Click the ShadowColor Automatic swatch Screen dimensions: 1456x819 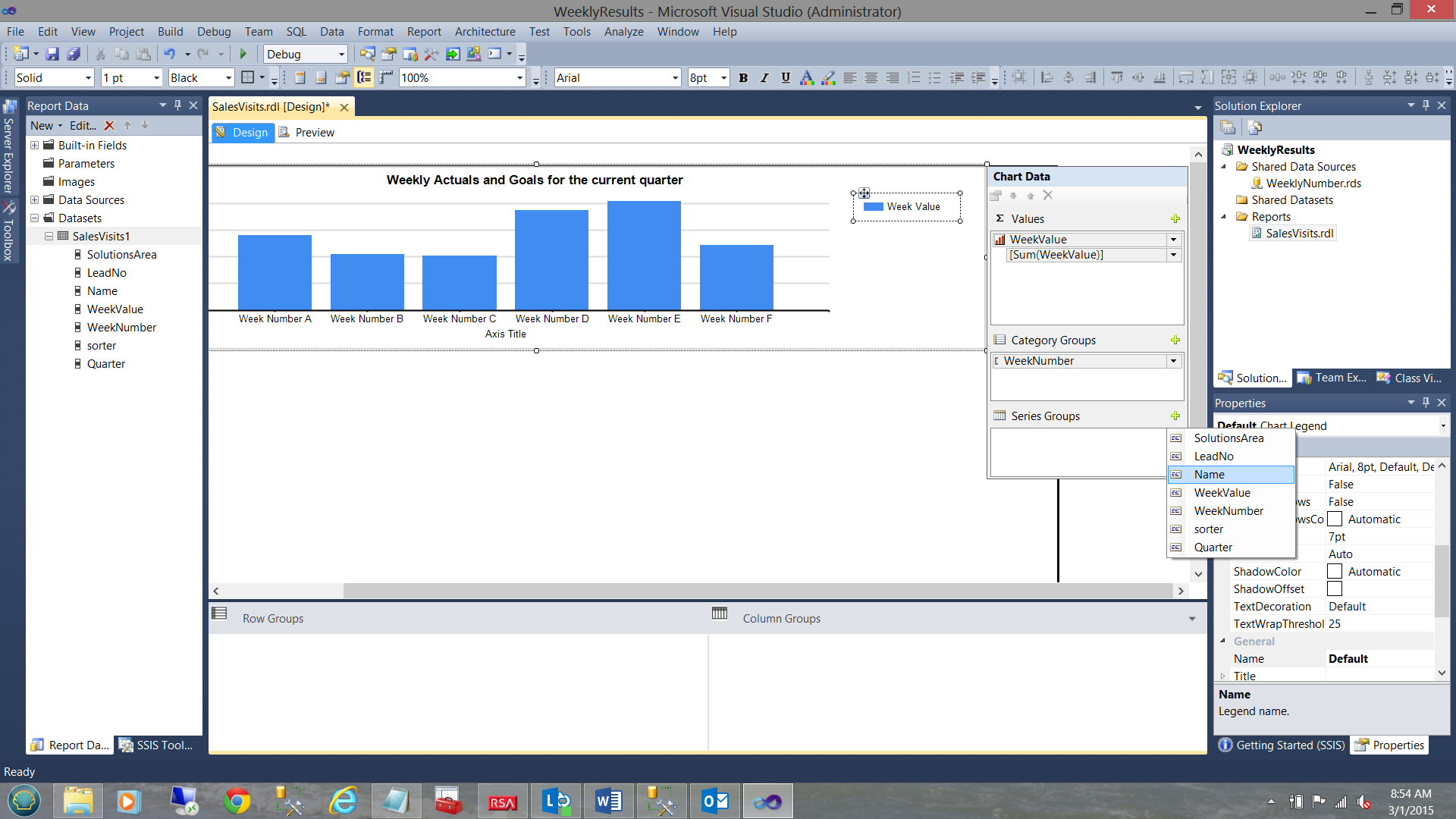point(1335,571)
